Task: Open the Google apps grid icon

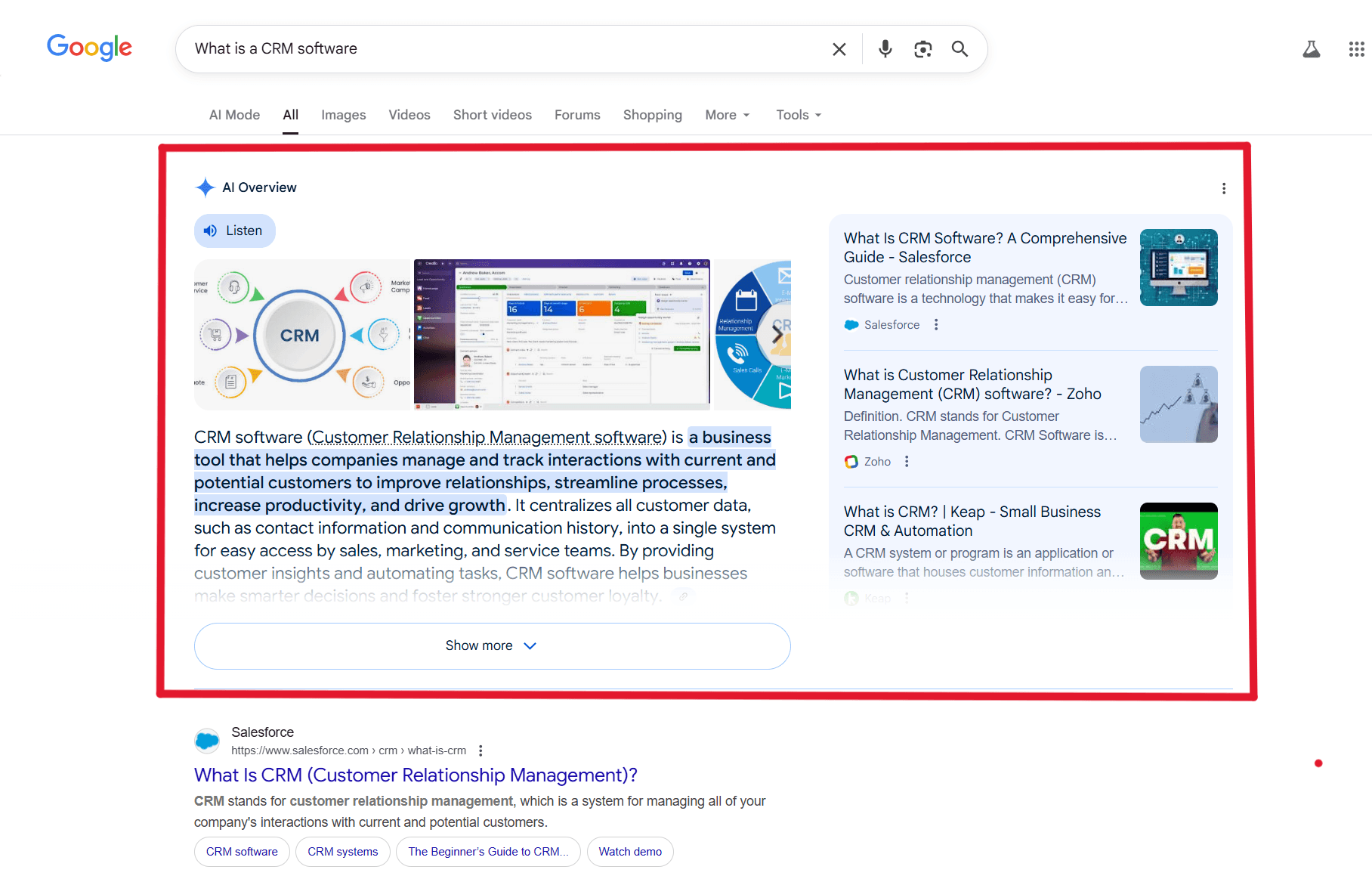Action: coord(1355,48)
